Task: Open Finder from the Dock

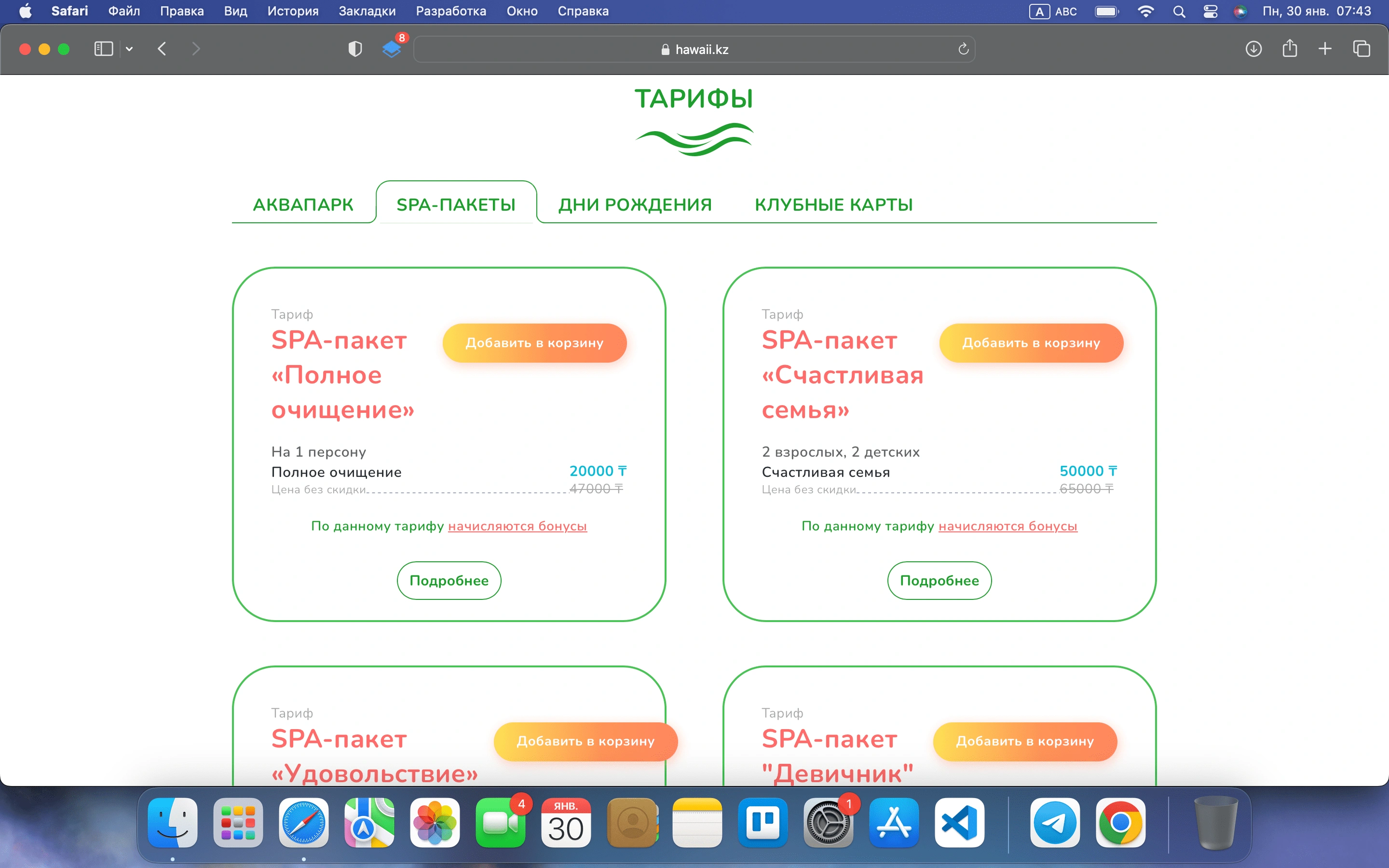Action: click(173, 823)
